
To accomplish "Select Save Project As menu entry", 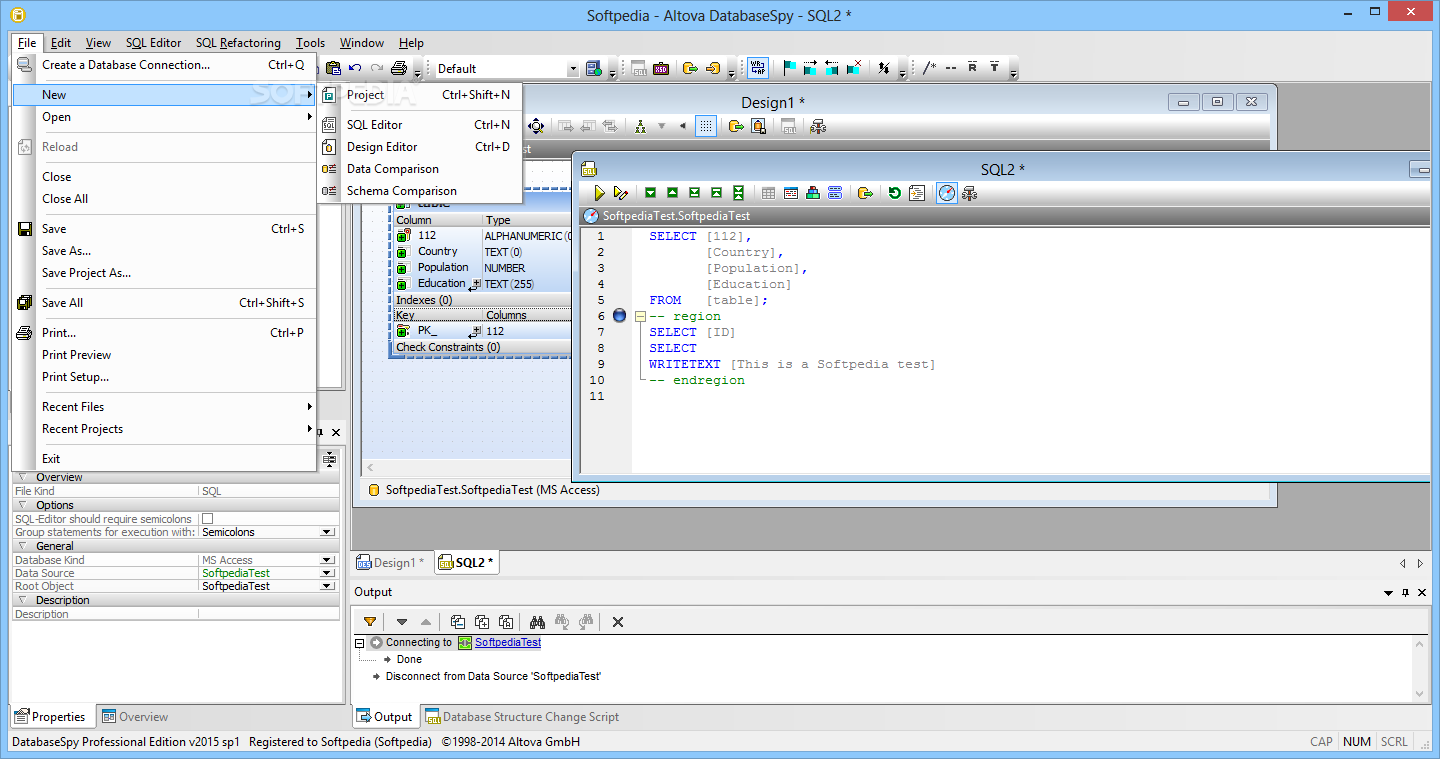I will (164, 273).
